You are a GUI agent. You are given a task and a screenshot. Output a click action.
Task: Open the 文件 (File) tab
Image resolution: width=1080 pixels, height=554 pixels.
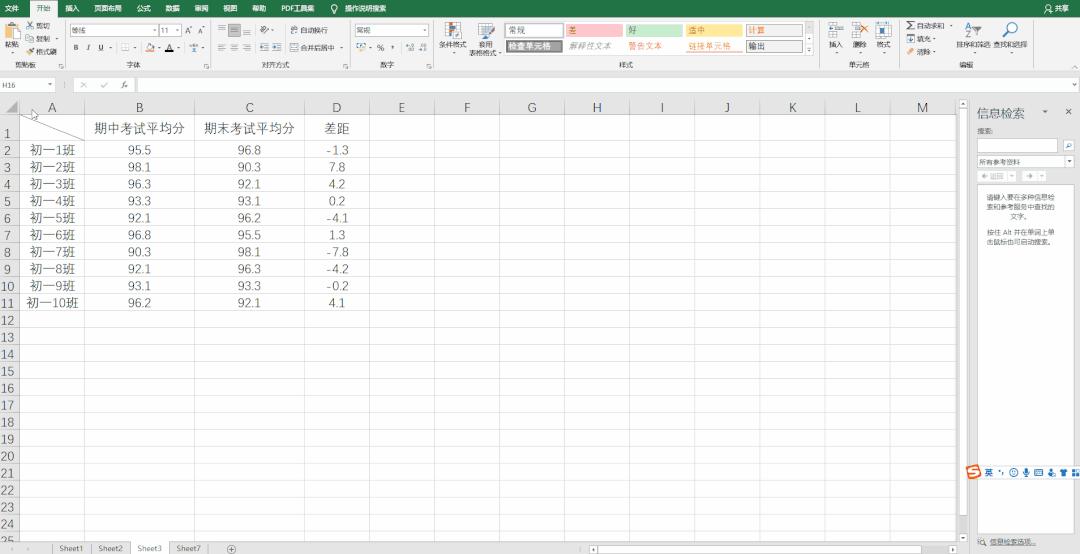[12, 8]
